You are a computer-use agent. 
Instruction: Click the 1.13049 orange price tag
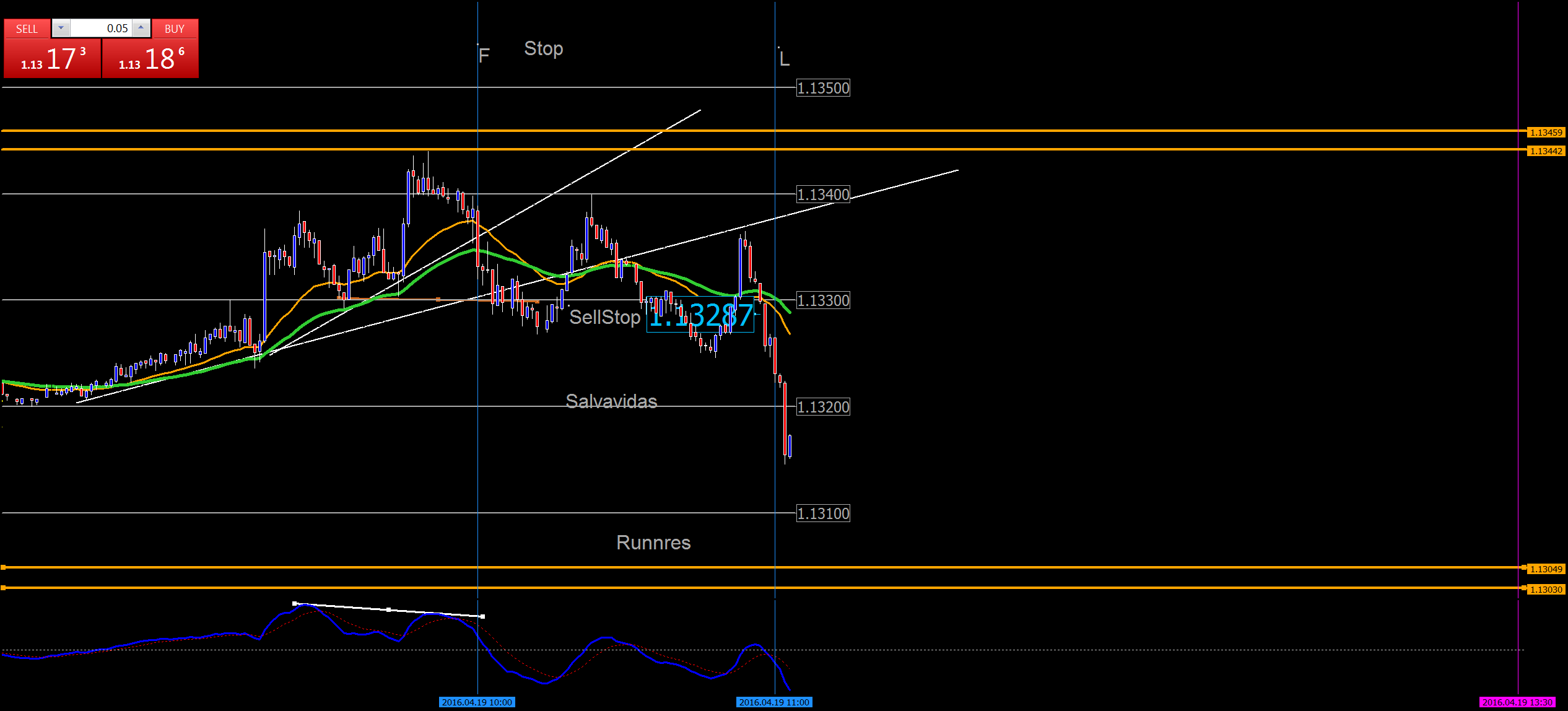(1546, 569)
